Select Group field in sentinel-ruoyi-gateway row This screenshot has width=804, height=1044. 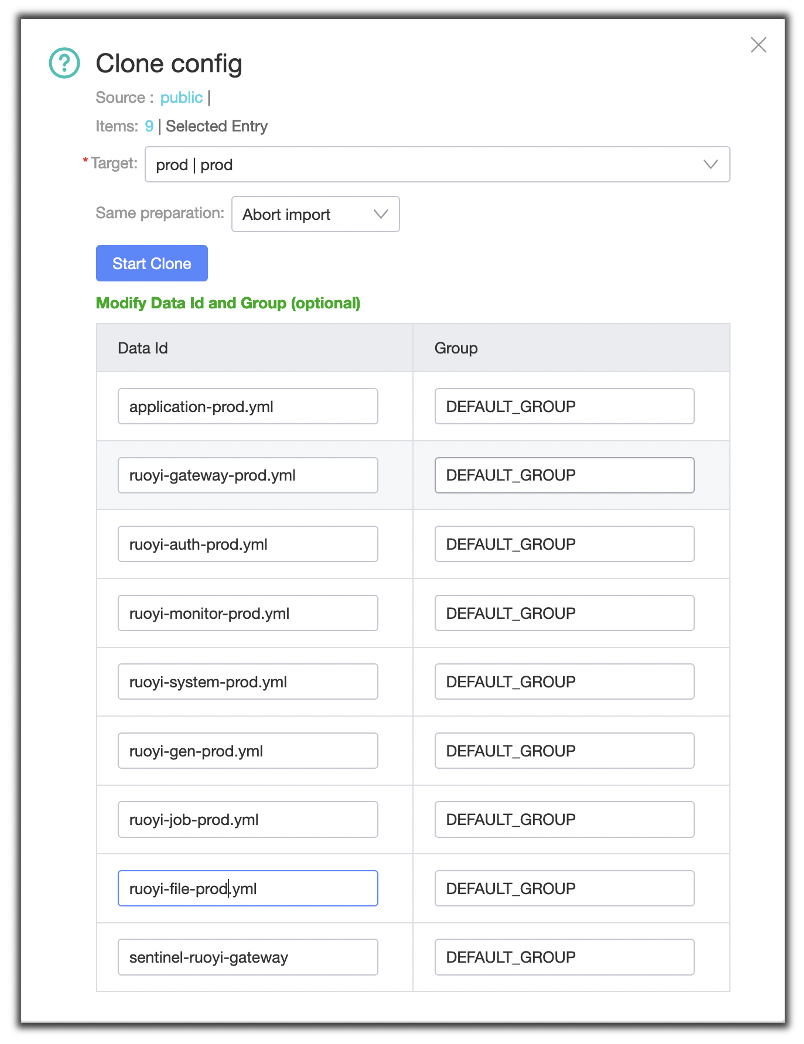point(564,957)
